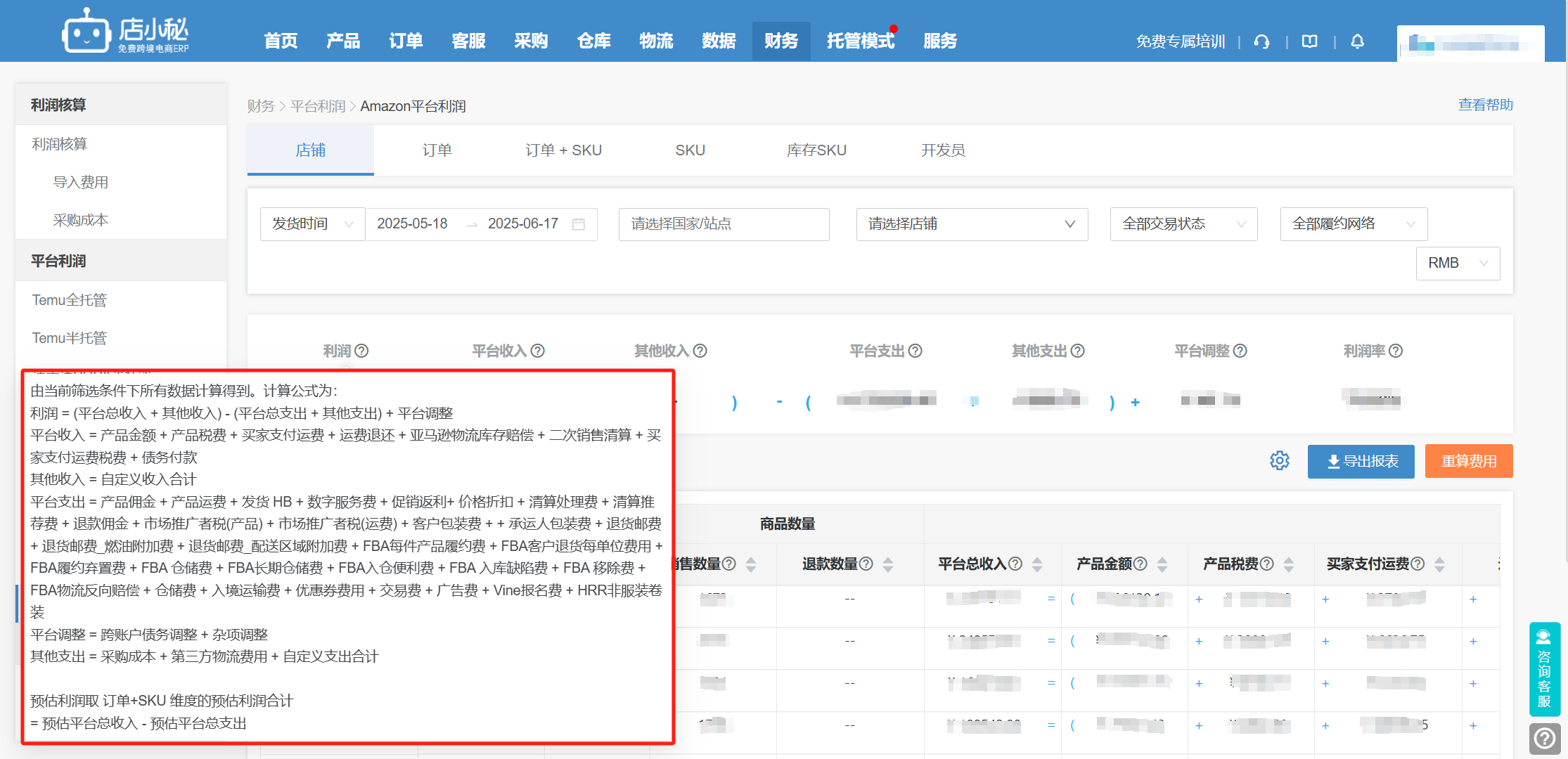Open the RMB currency dropdown
The width and height of the screenshot is (1568, 759).
(1458, 263)
